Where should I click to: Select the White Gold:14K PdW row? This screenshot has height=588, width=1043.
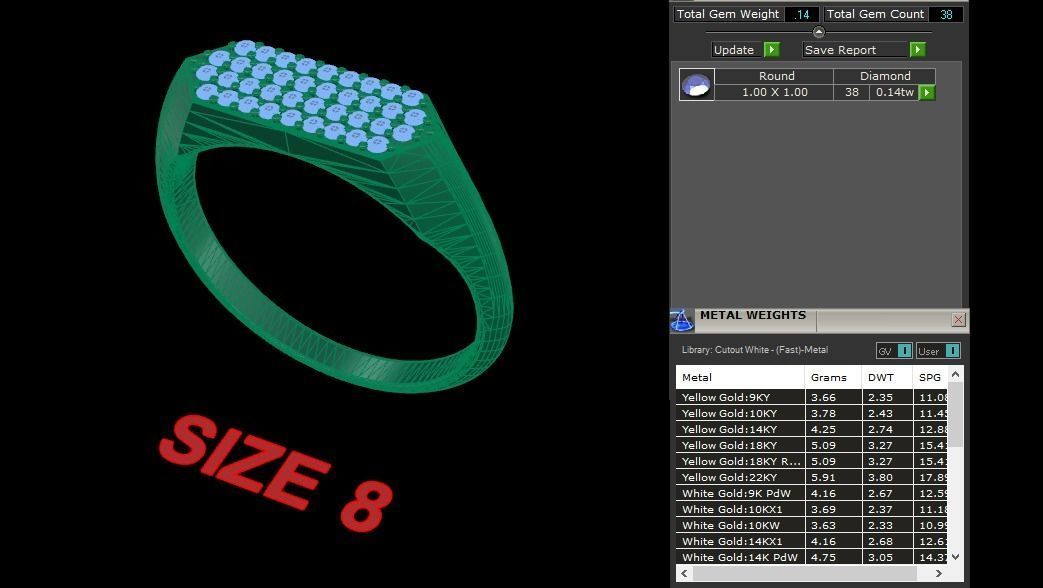(812, 557)
